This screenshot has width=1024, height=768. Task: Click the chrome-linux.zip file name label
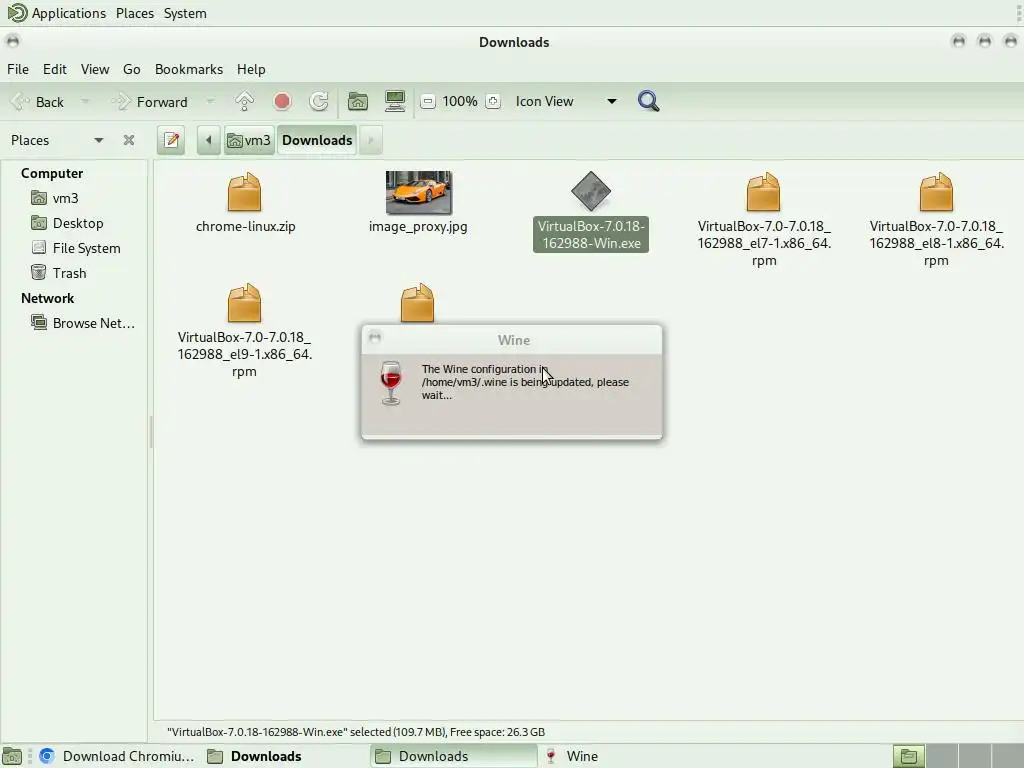246,227
